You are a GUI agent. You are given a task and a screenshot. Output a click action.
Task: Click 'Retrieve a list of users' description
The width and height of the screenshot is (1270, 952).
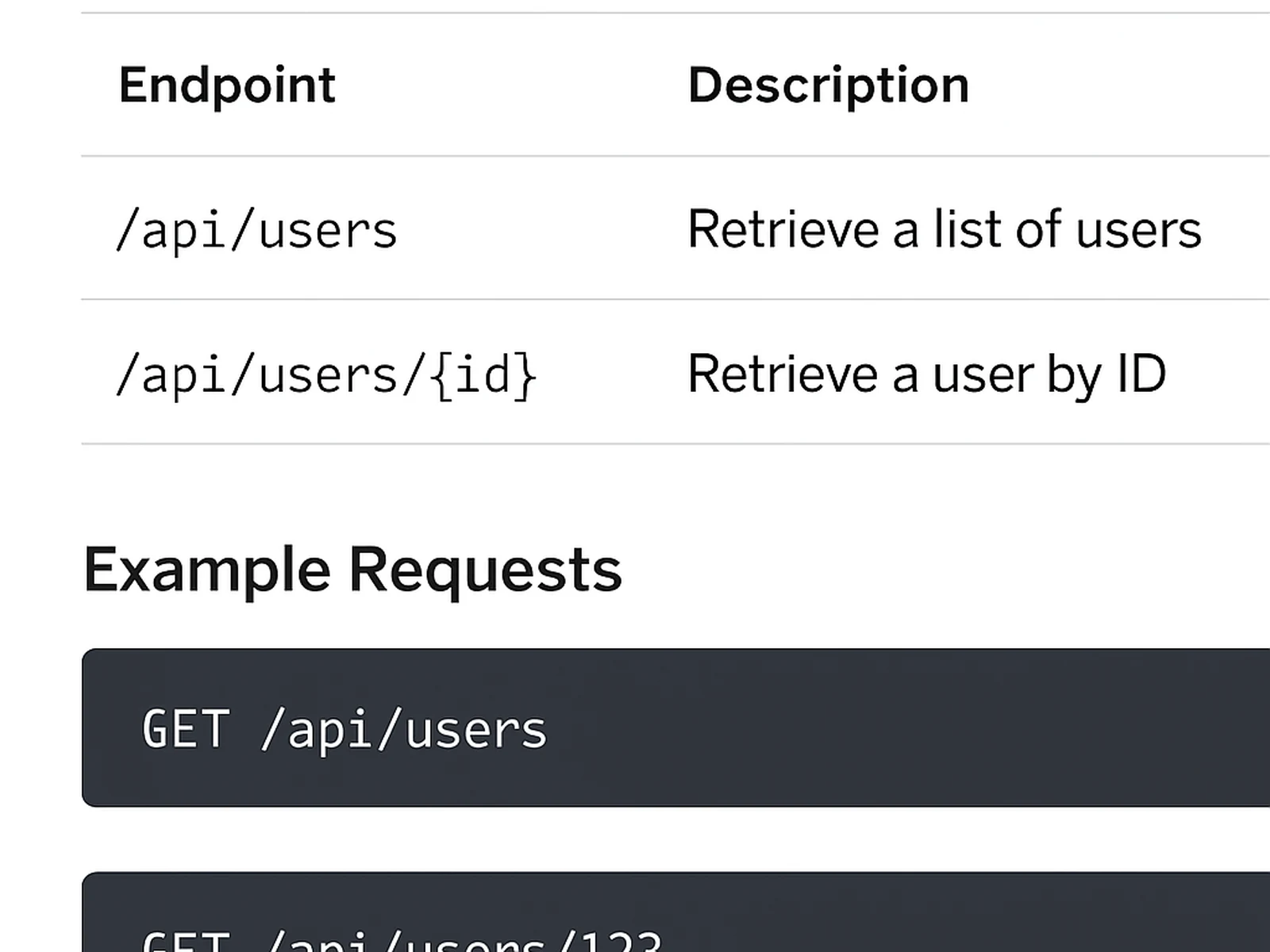coord(943,229)
